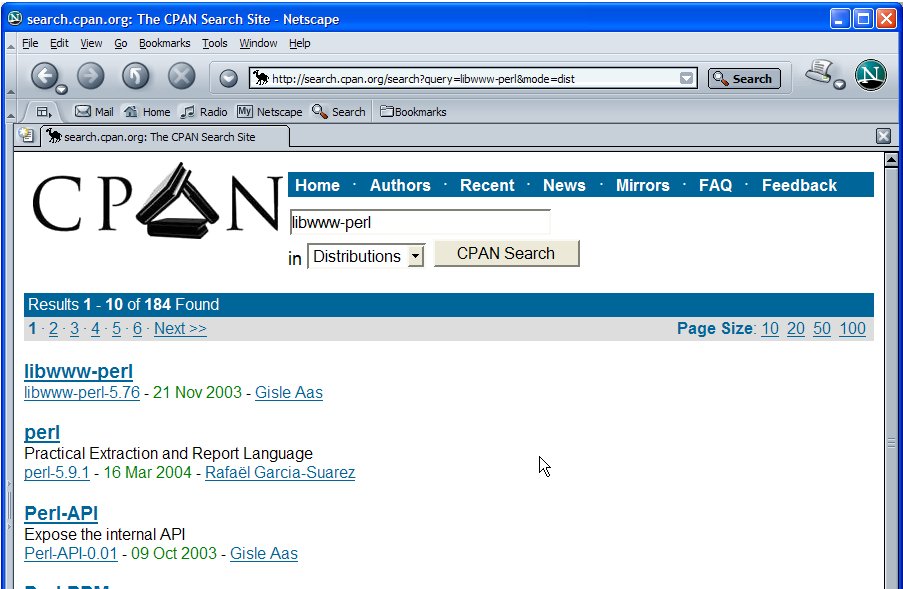Screen dimensions: 903x589
Task: Set page size to 100
Action: [x=852, y=329]
